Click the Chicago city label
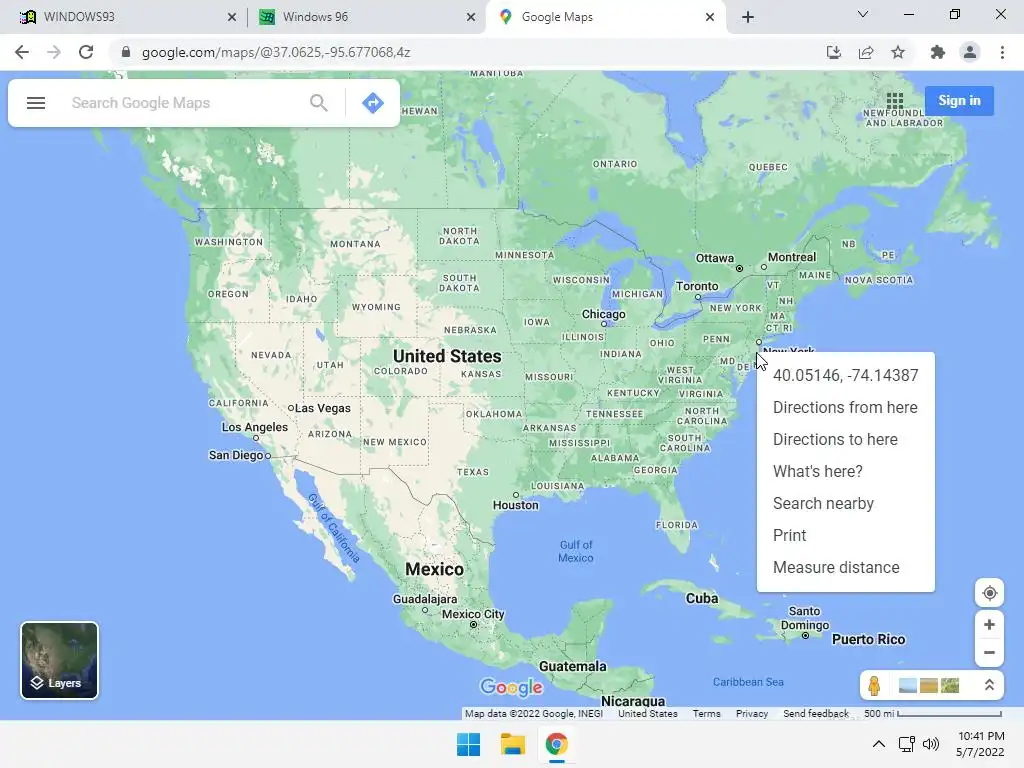Screen dimensions: 1024x768 pyautogui.click(x=603, y=314)
